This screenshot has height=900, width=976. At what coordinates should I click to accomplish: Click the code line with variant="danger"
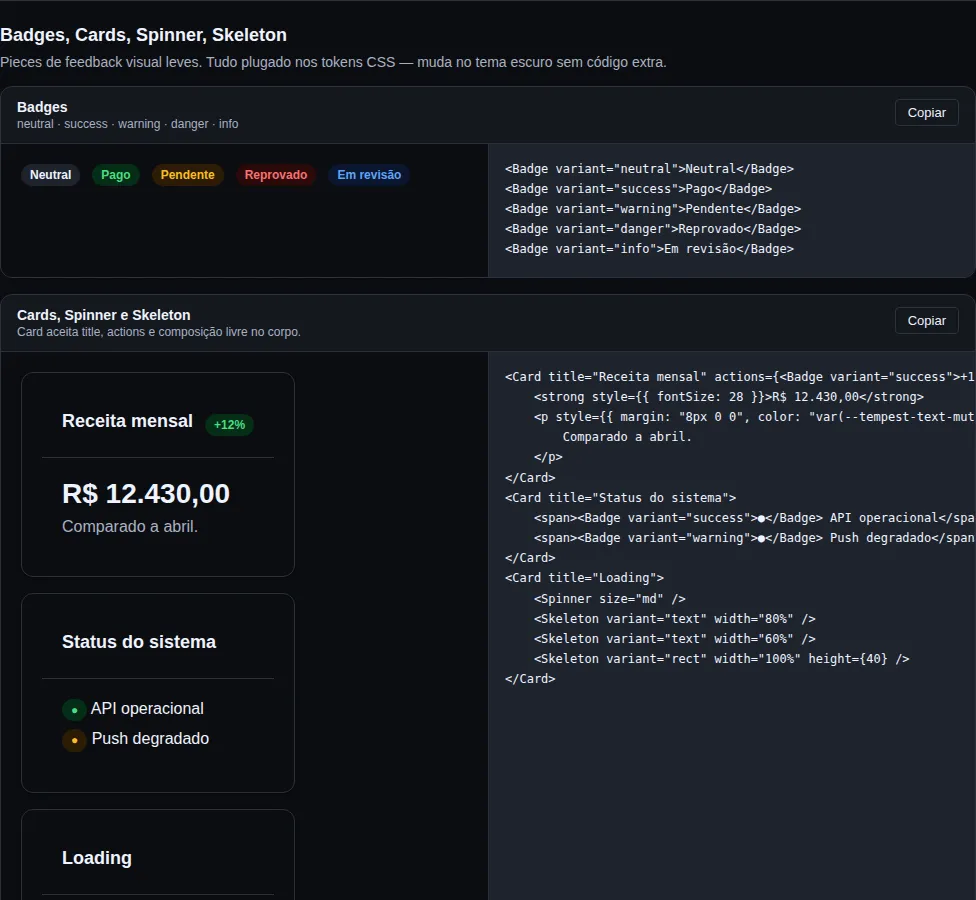(653, 228)
